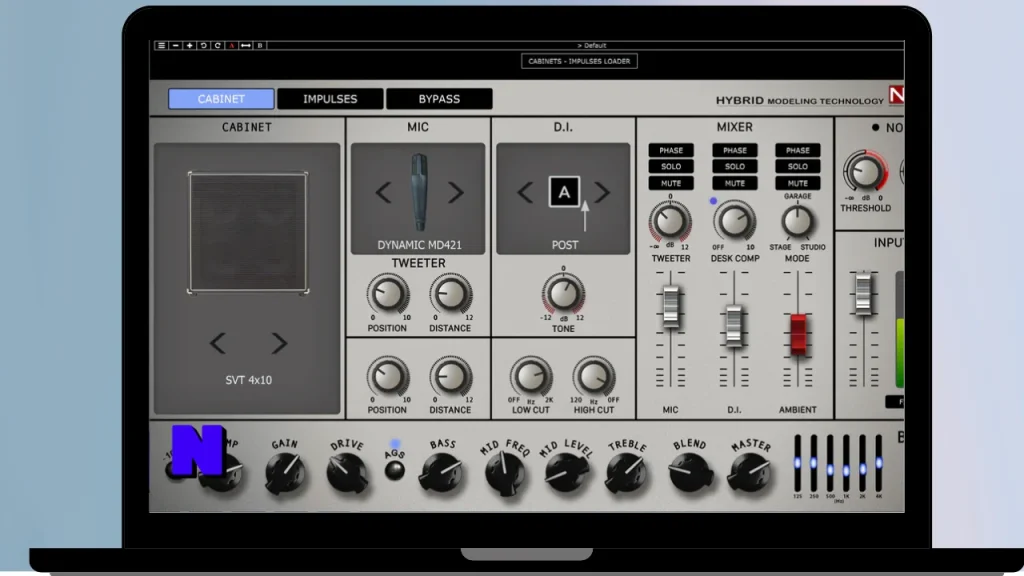The image size is (1024, 576).
Task: Click the Cabinets - Impulses Loader title button
Action: [579, 61]
